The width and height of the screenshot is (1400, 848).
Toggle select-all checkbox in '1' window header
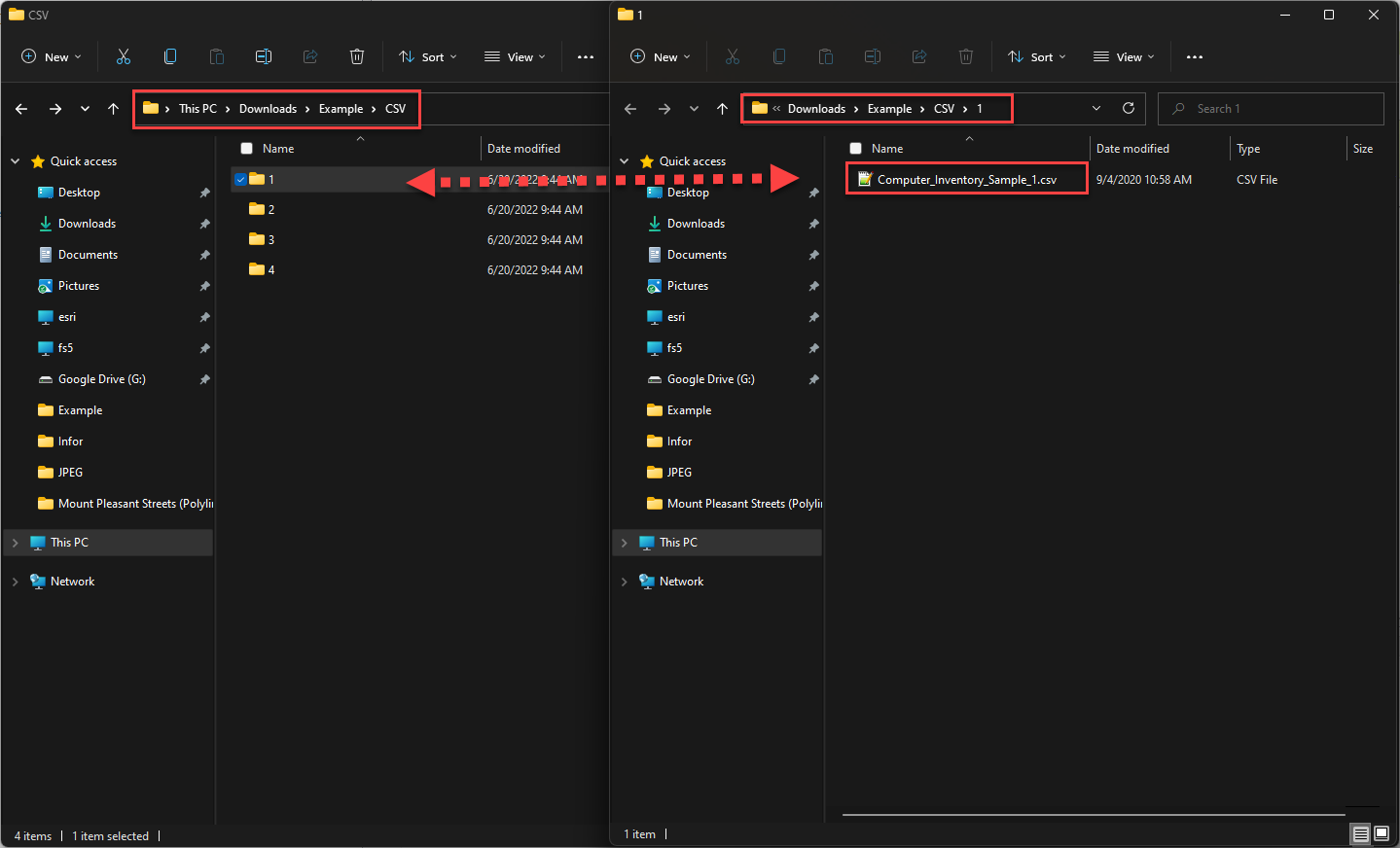855,149
